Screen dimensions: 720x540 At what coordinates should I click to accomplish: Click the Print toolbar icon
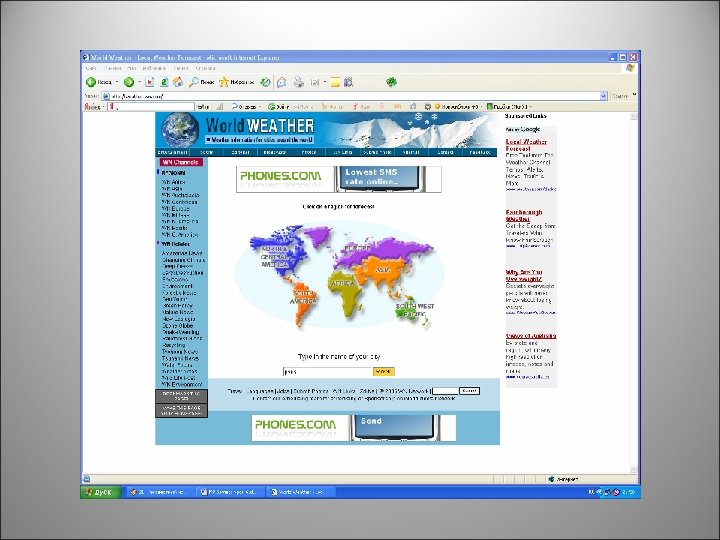tap(299, 82)
